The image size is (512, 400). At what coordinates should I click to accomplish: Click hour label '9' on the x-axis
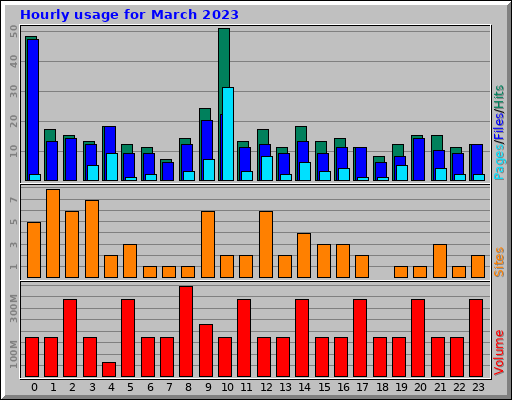pyautogui.click(x=208, y=387)
